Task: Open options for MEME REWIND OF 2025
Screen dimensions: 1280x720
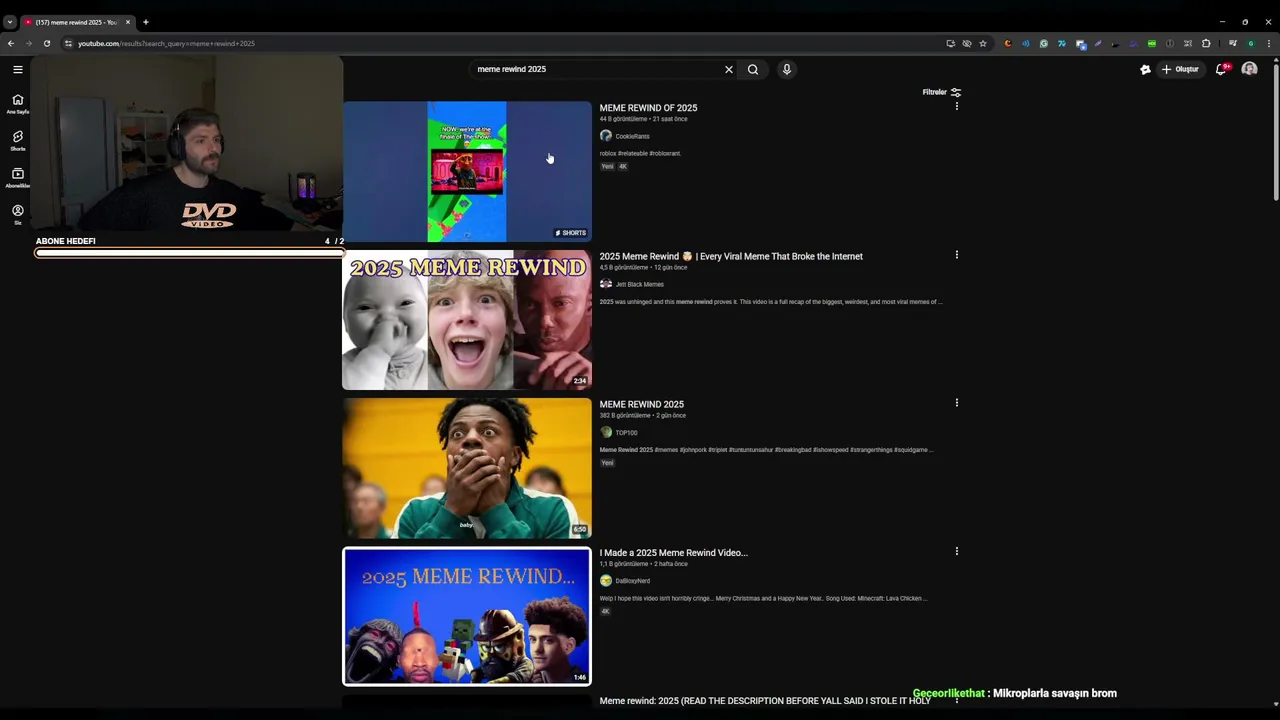Action: tap(956, 106)
